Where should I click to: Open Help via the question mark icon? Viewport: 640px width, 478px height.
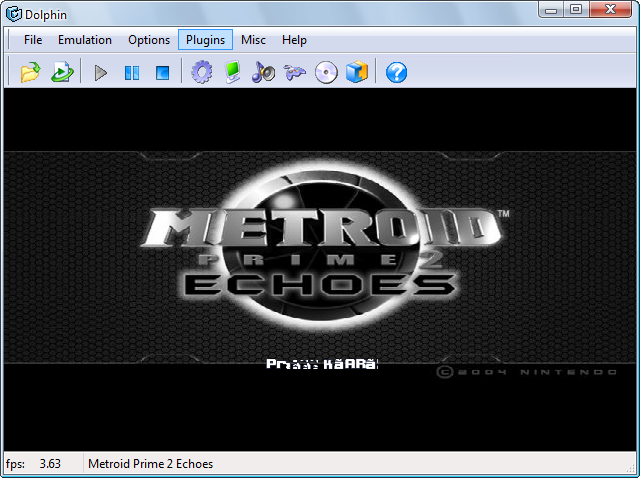click(x=396, y=73)
